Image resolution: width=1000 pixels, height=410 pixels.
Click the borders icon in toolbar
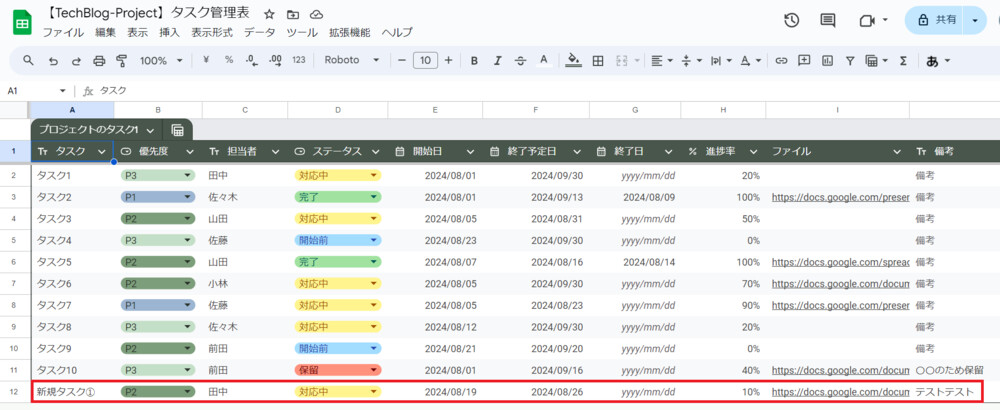[x=598, y=60]
